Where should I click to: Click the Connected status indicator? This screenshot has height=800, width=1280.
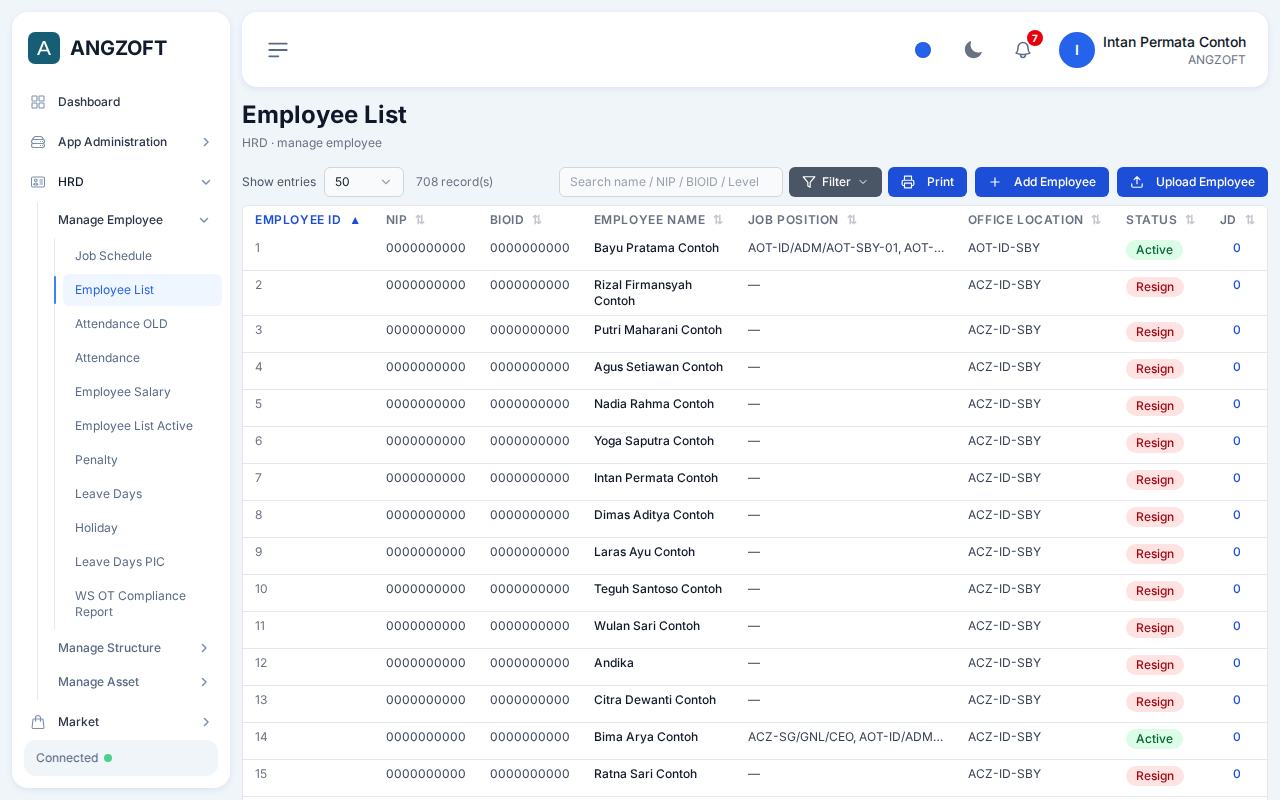pyautogui.click(x=121, y=758)
